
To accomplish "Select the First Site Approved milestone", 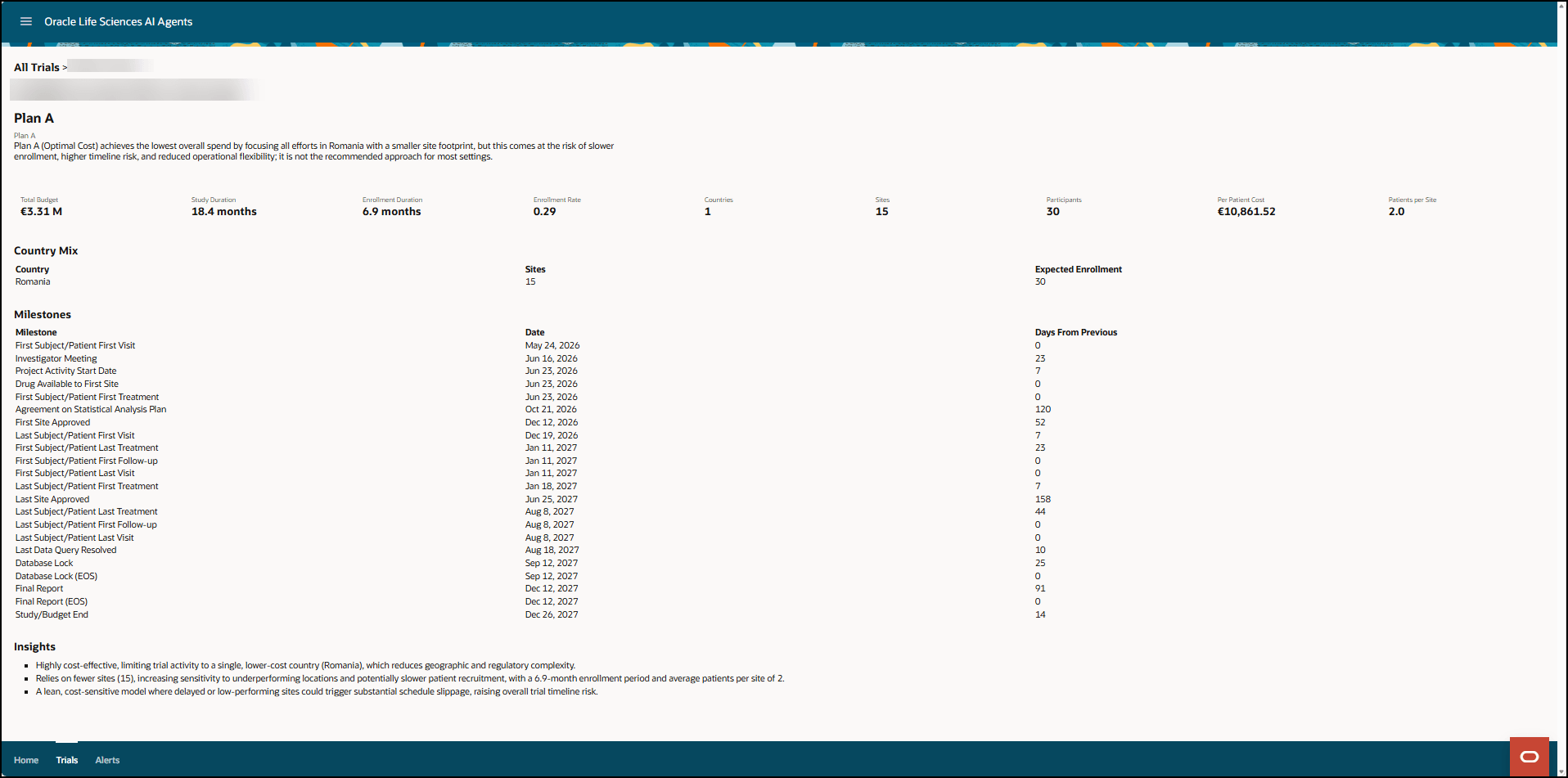I will click(52, 422).
